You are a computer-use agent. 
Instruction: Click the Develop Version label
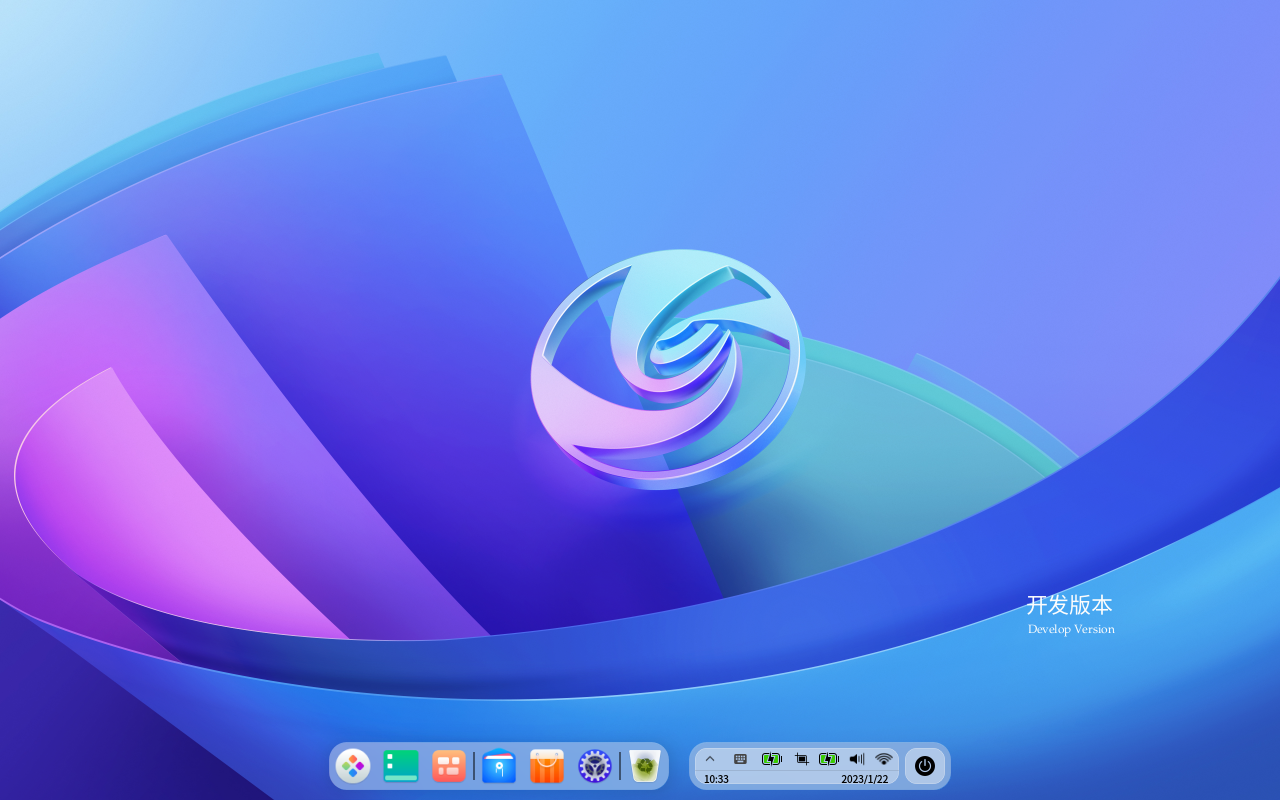[1070, 628]
